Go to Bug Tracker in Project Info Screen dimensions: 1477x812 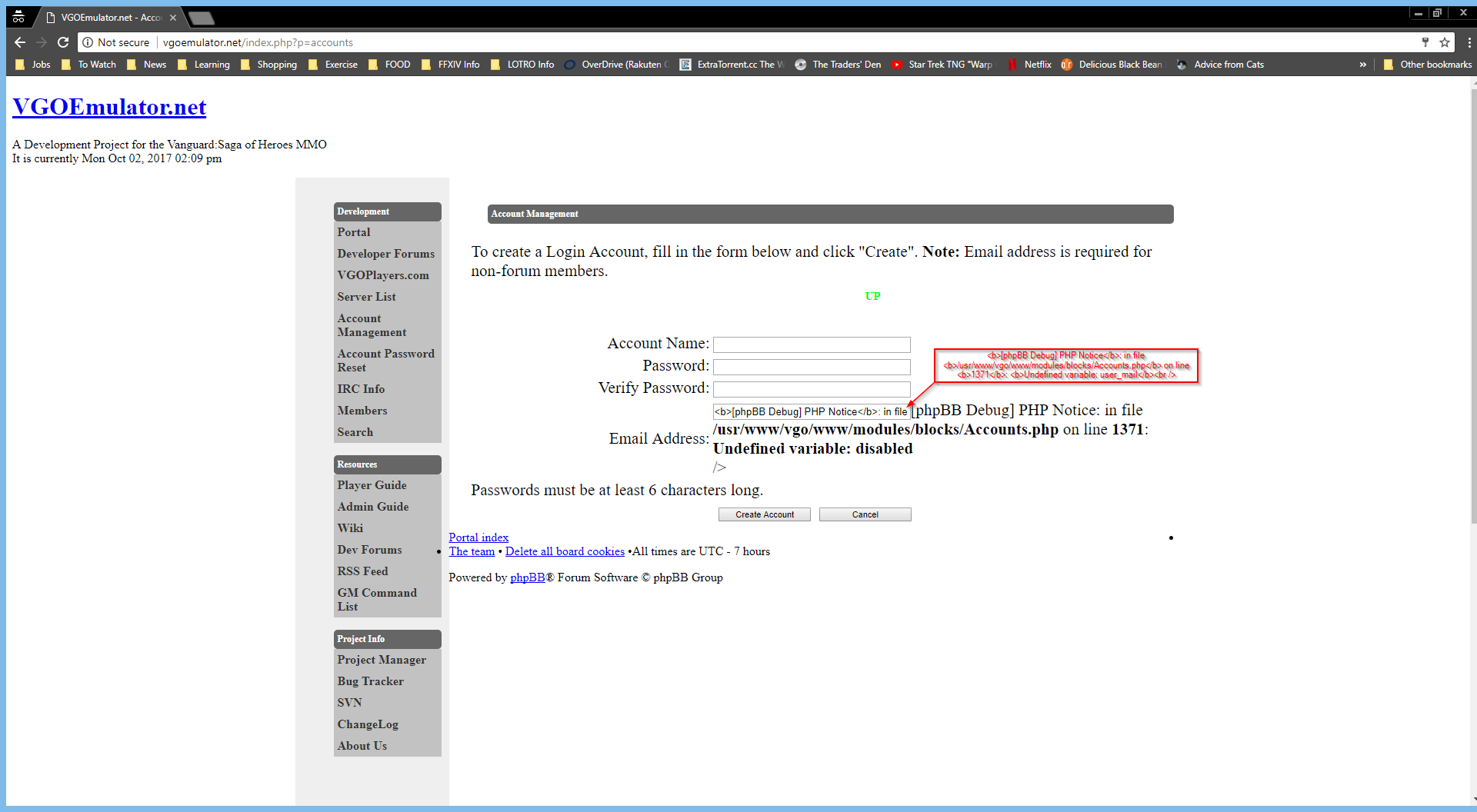click(x=370, y=681)
